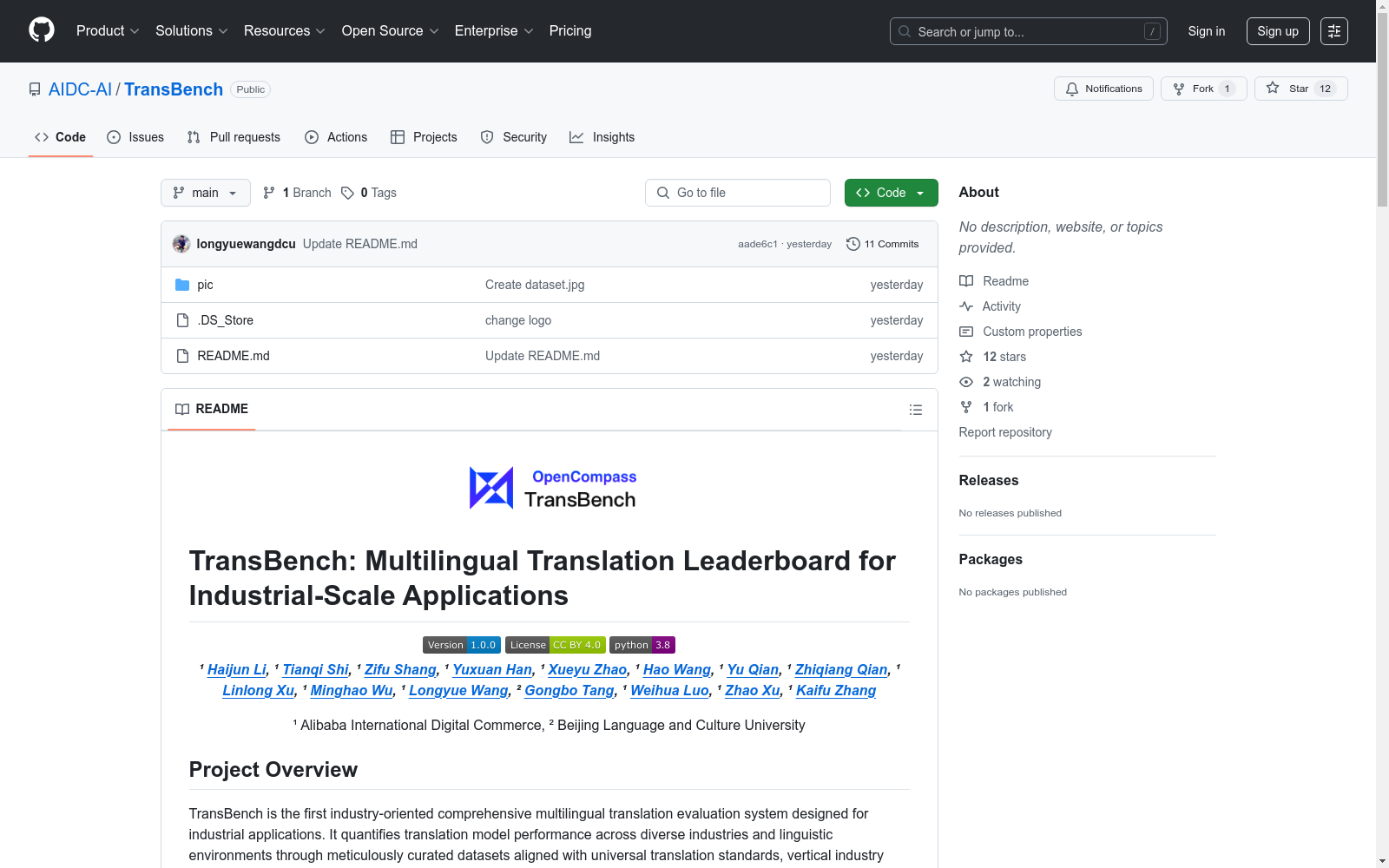Screen dimensions: 1389x868
Task: Click the stars icon in About sidebar
Action: [x=966, y=357]
